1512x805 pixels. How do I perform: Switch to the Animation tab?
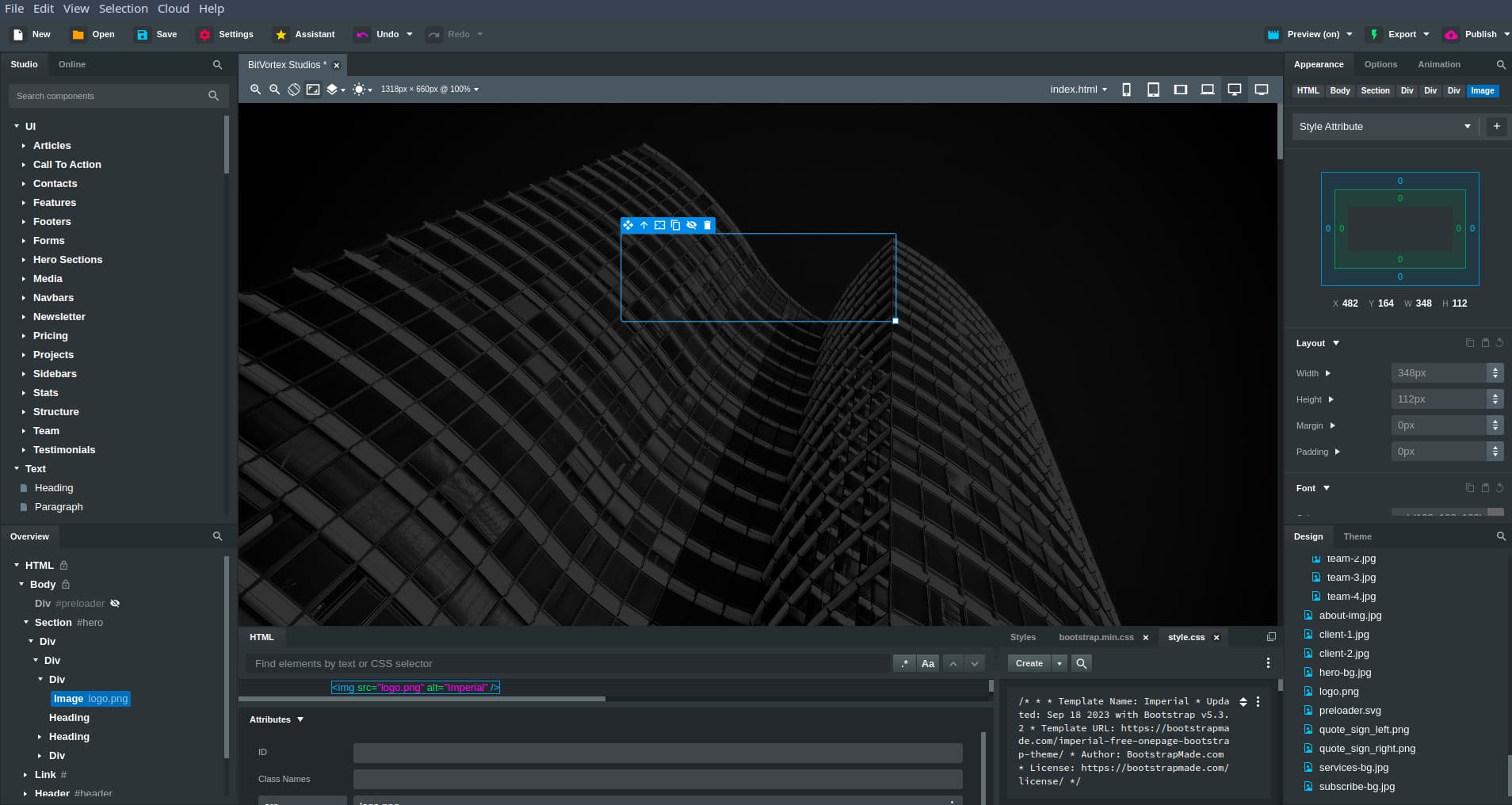[1439, 64]
